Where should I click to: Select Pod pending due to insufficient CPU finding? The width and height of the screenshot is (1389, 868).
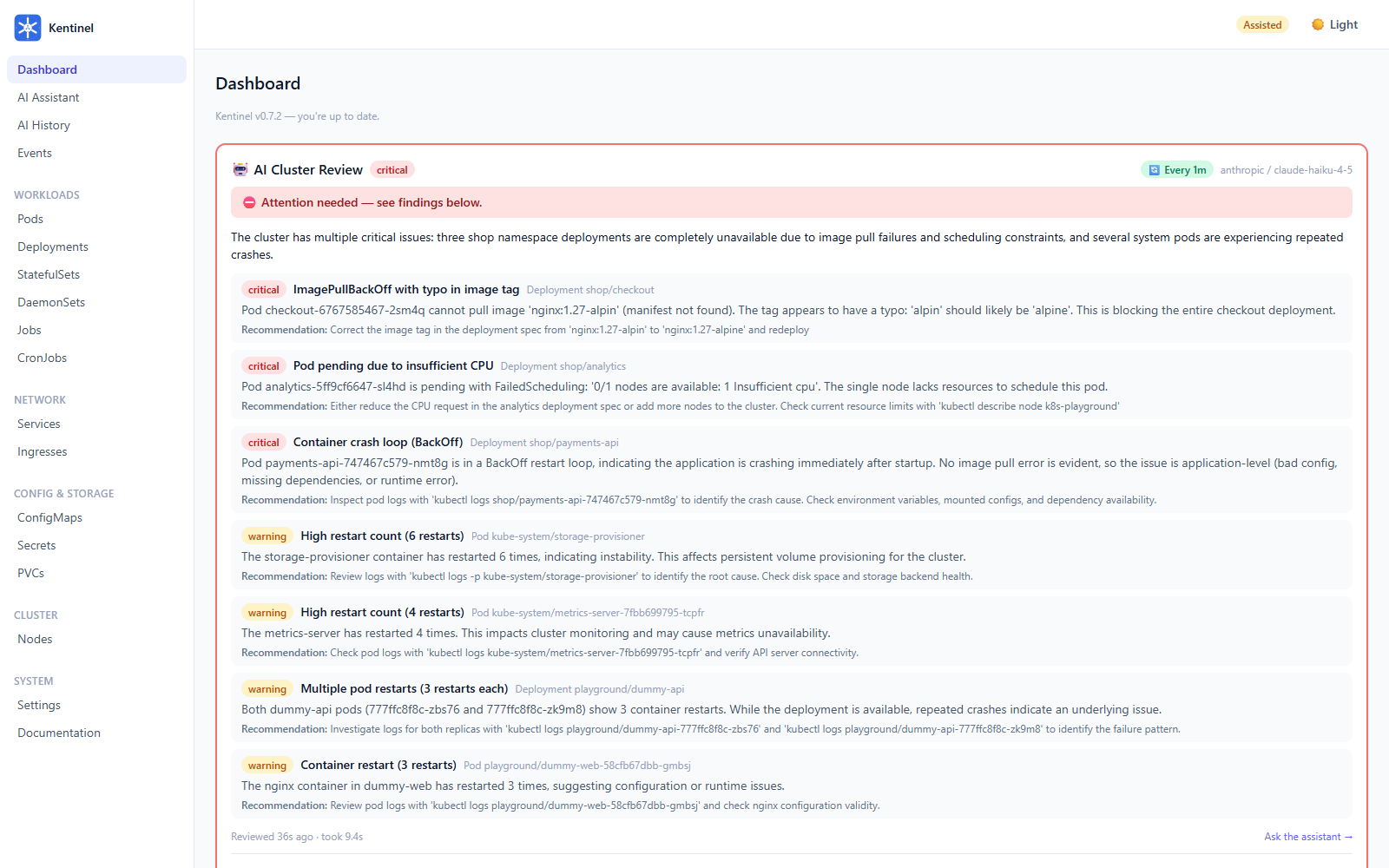[393, 365]
